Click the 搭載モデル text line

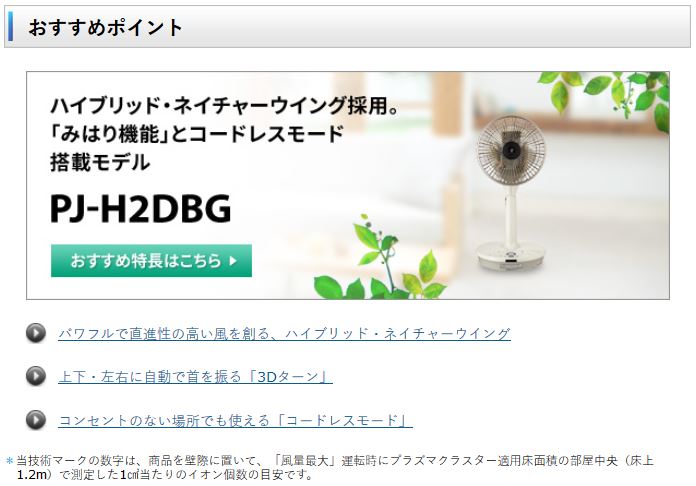tap(100, 162)
